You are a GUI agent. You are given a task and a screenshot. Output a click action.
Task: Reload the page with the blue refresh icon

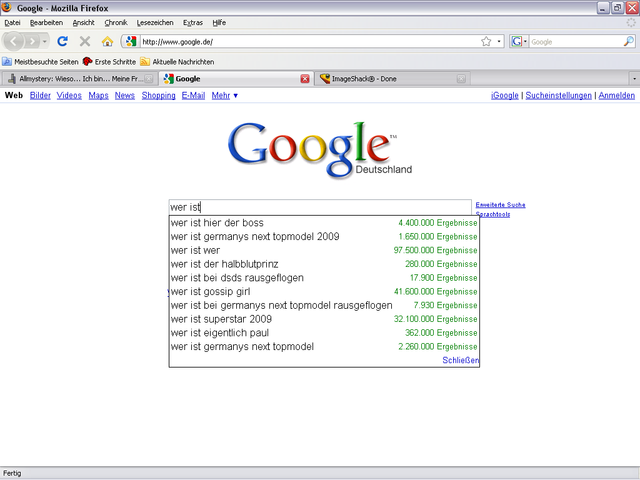tap(62, 41)
